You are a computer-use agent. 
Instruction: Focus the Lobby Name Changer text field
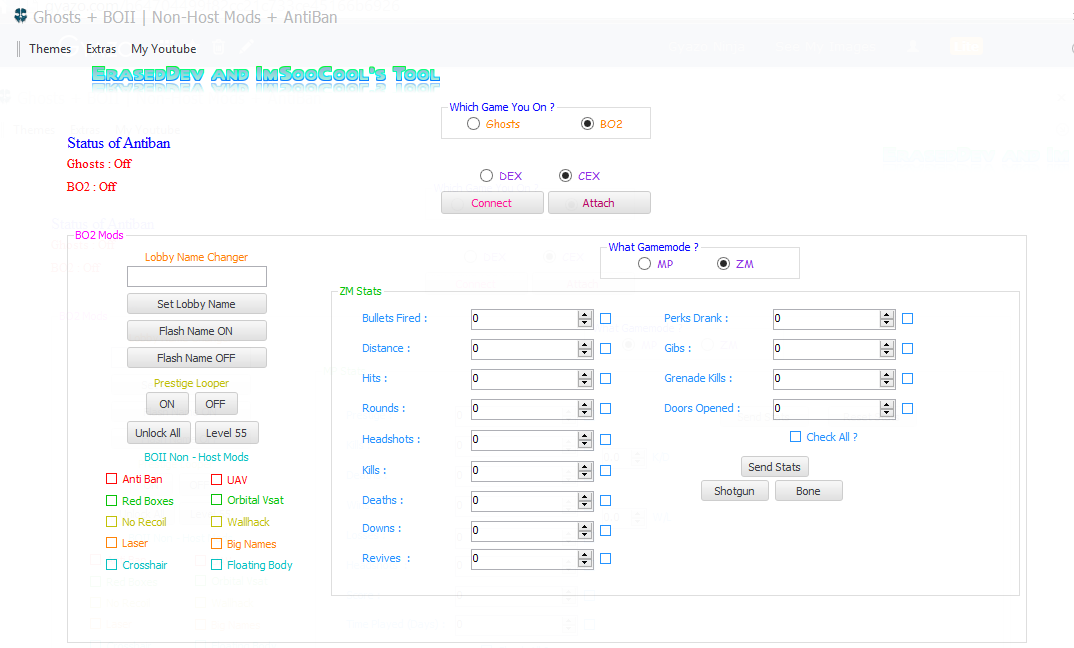(197, 277)
